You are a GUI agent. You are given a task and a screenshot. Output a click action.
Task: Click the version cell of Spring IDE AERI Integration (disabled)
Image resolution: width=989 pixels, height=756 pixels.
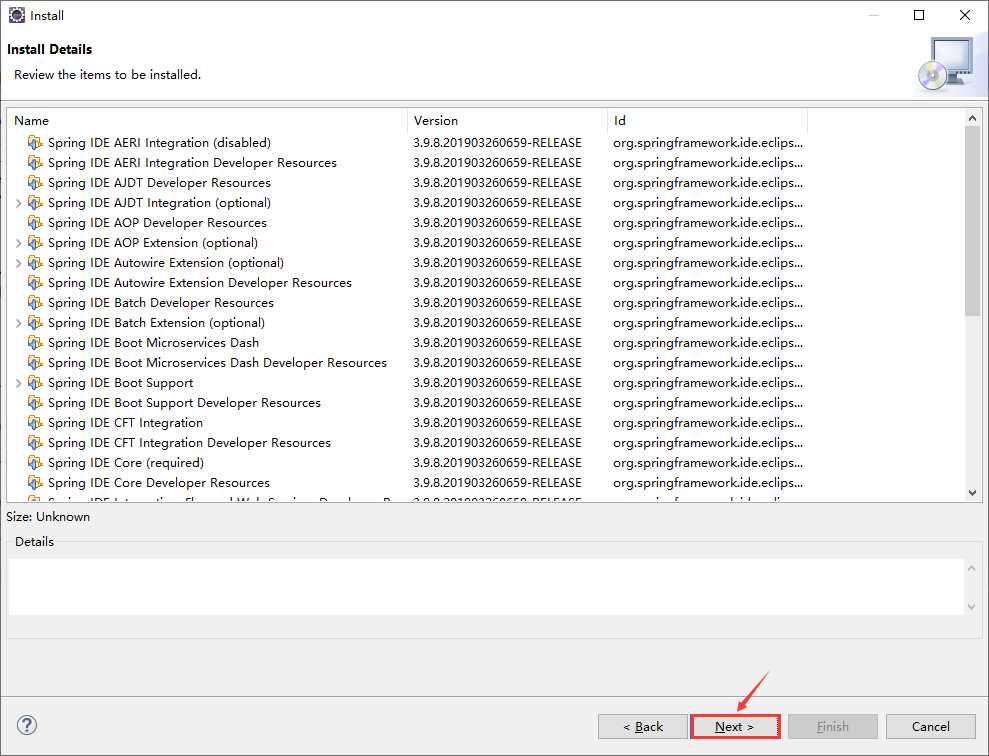(498, 142)
